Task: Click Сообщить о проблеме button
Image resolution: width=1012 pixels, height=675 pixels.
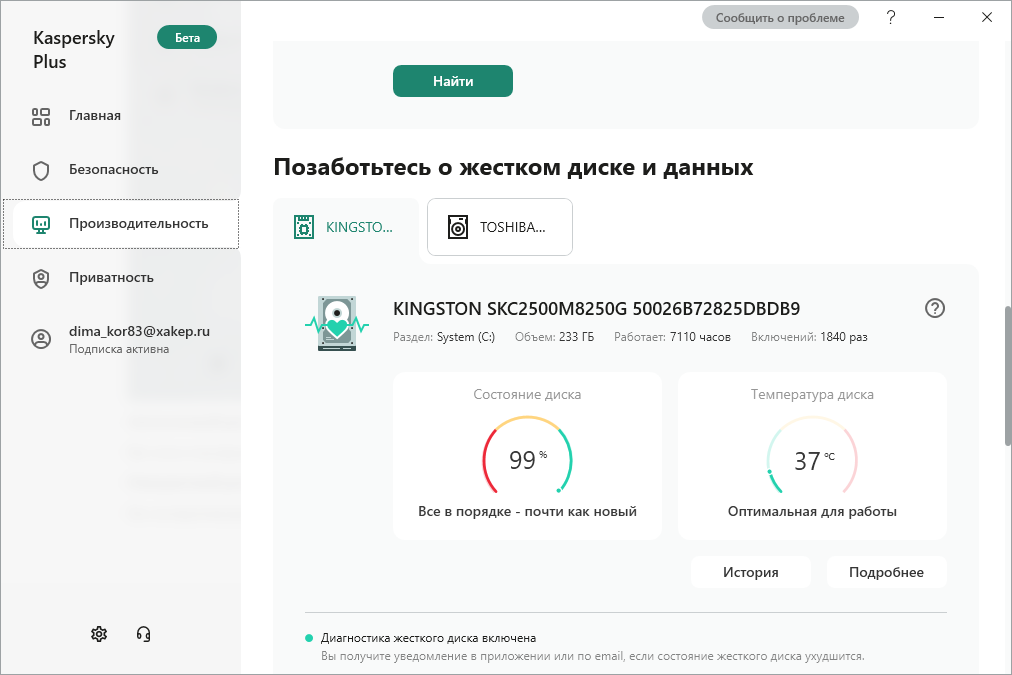Action: (780, 18)
